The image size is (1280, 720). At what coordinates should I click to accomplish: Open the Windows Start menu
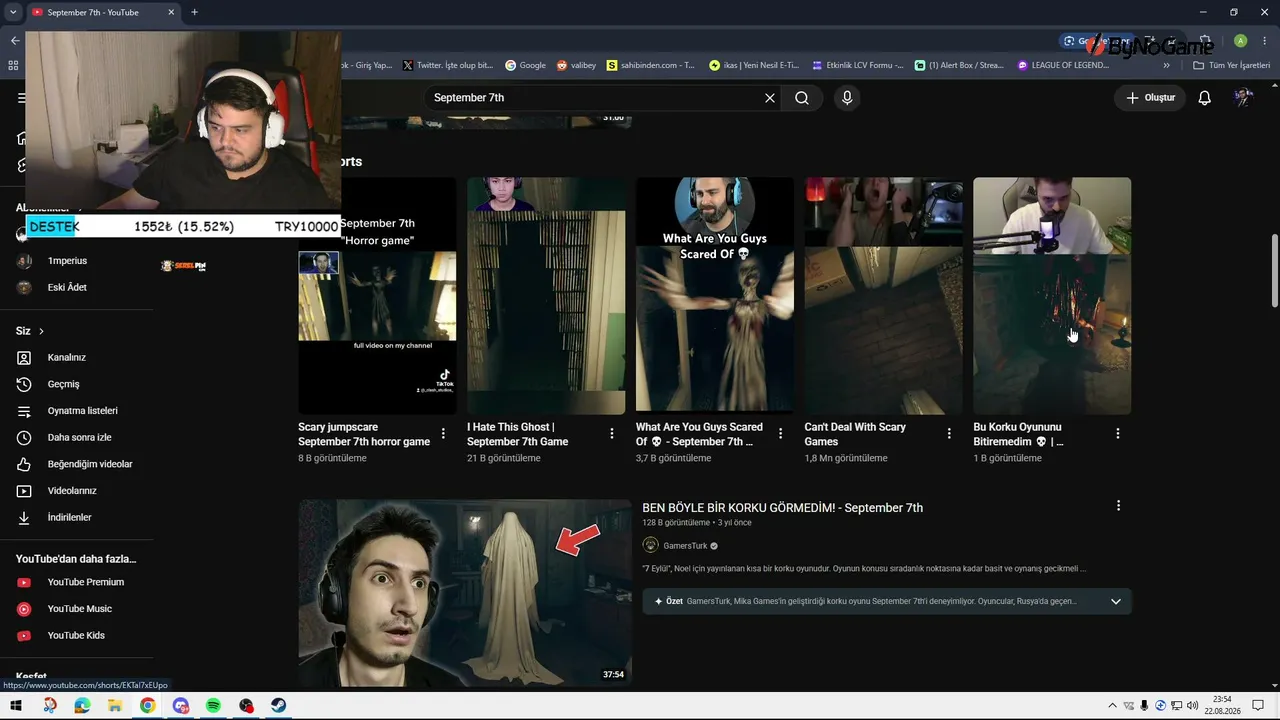[x=16, y=706]
